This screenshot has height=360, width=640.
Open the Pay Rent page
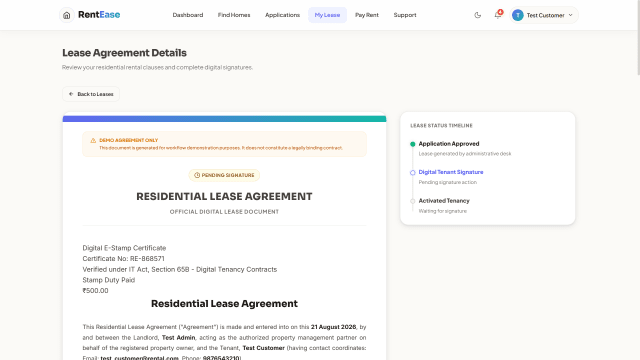click(367, 15)
